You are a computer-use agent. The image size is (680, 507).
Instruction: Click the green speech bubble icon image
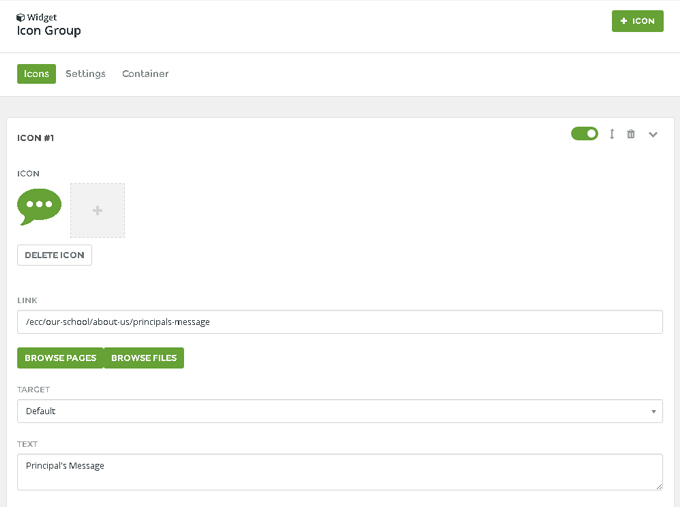click(x=40, y=207)
